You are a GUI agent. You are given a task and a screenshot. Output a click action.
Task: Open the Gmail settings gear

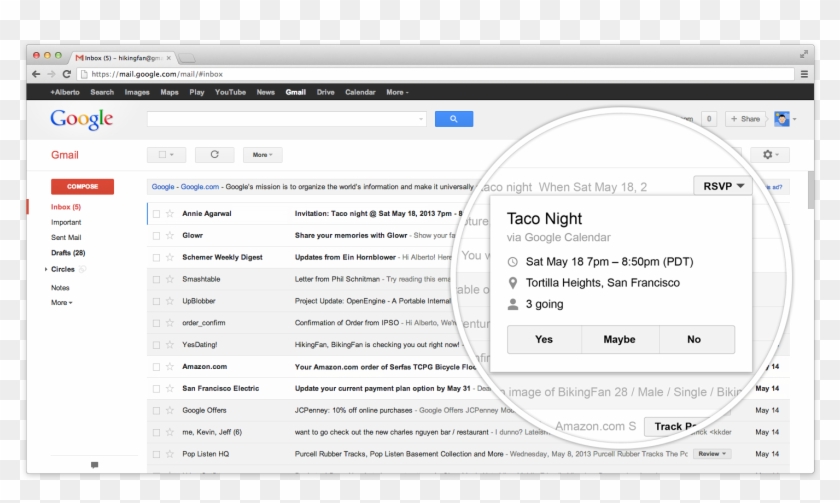click(x=770, y=155)
